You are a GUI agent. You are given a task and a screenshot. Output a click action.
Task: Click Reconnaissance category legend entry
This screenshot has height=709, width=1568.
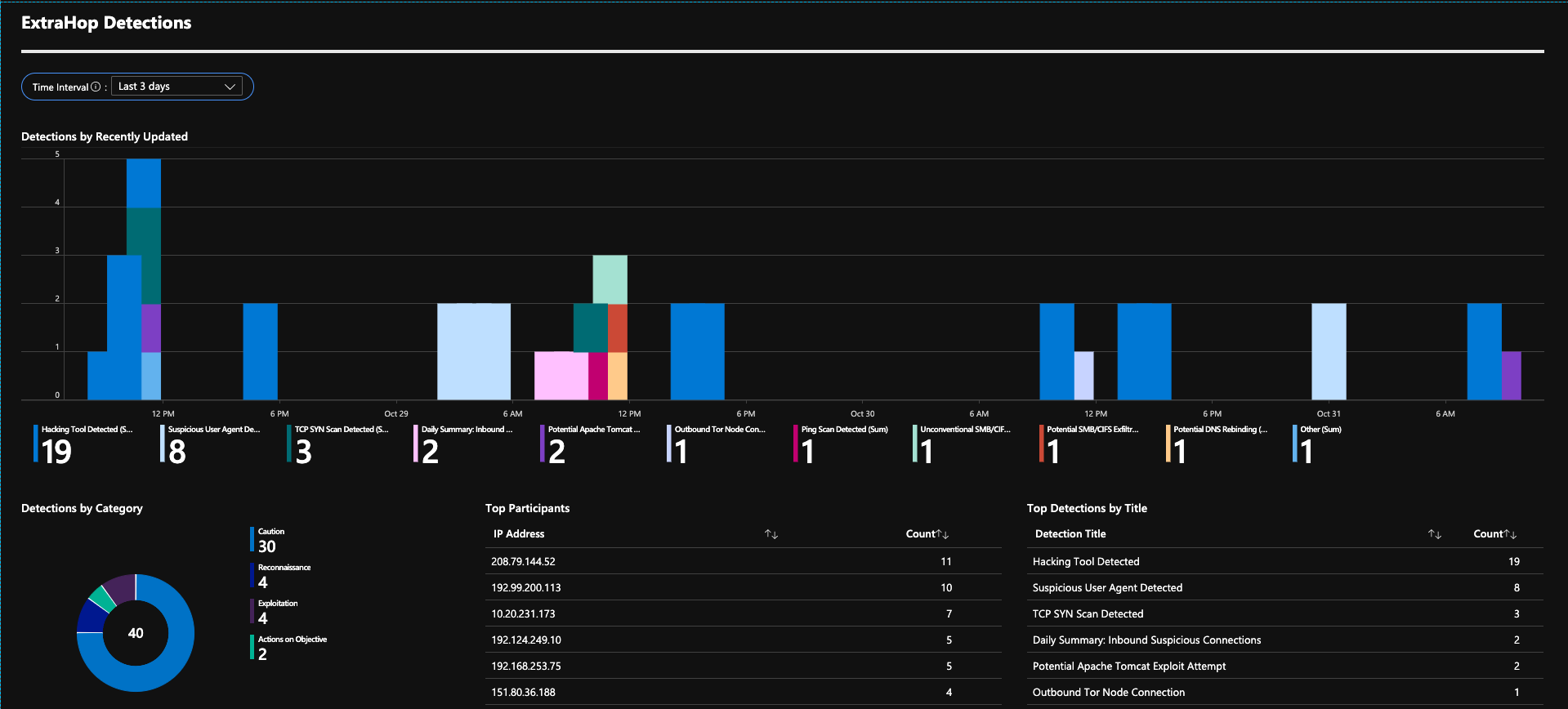click(x=280, y=577)
